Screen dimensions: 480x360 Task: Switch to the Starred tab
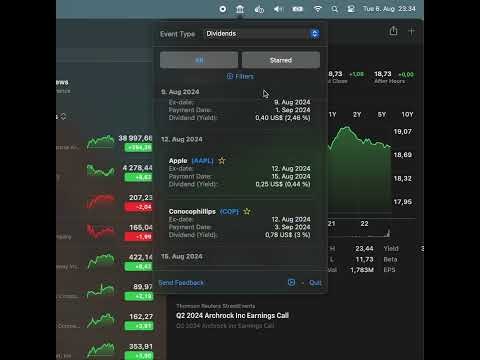pos(281,60)
